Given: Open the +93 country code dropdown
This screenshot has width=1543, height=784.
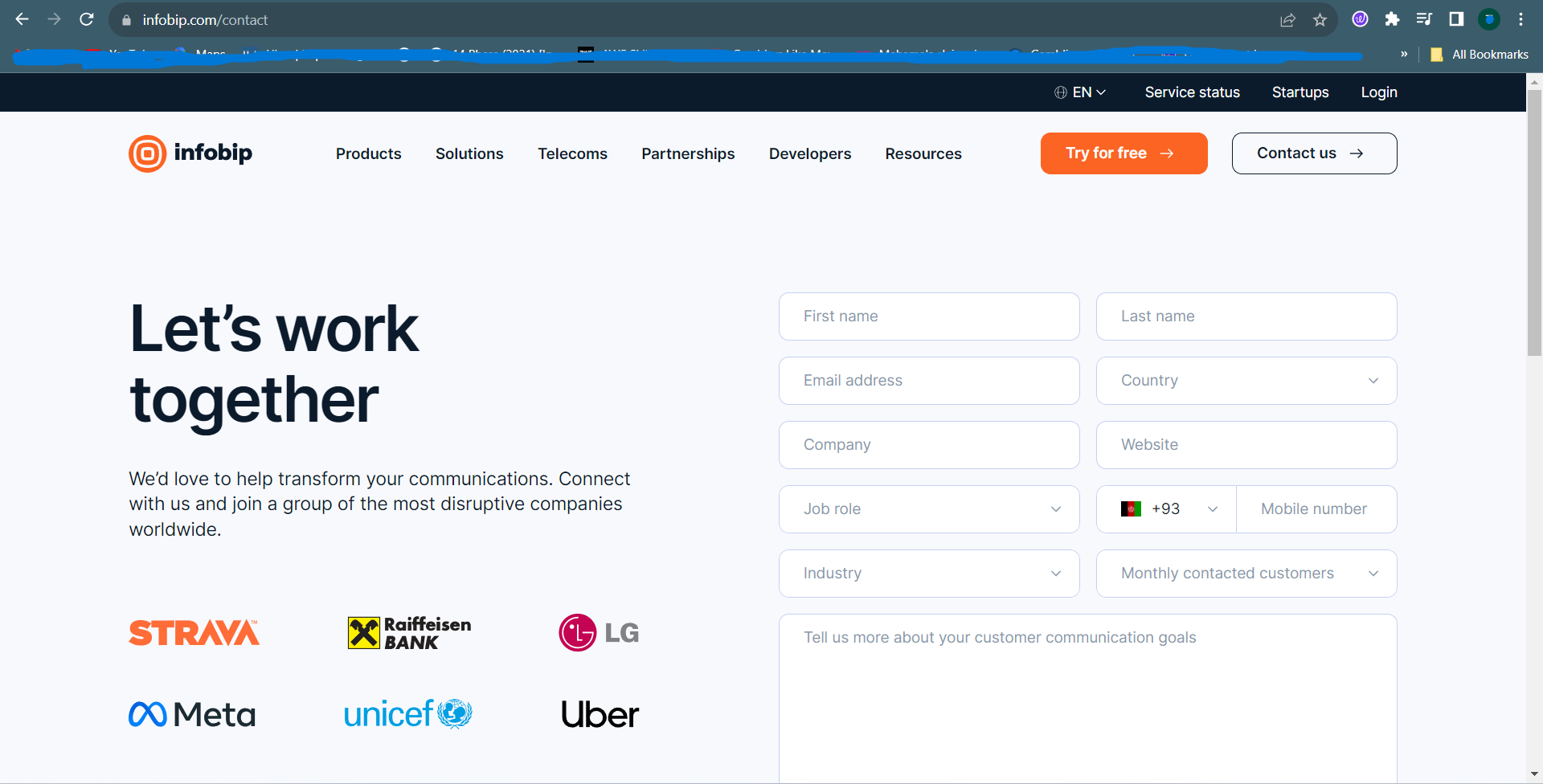Looking at the screenshot, I should tap(1167, 509).
